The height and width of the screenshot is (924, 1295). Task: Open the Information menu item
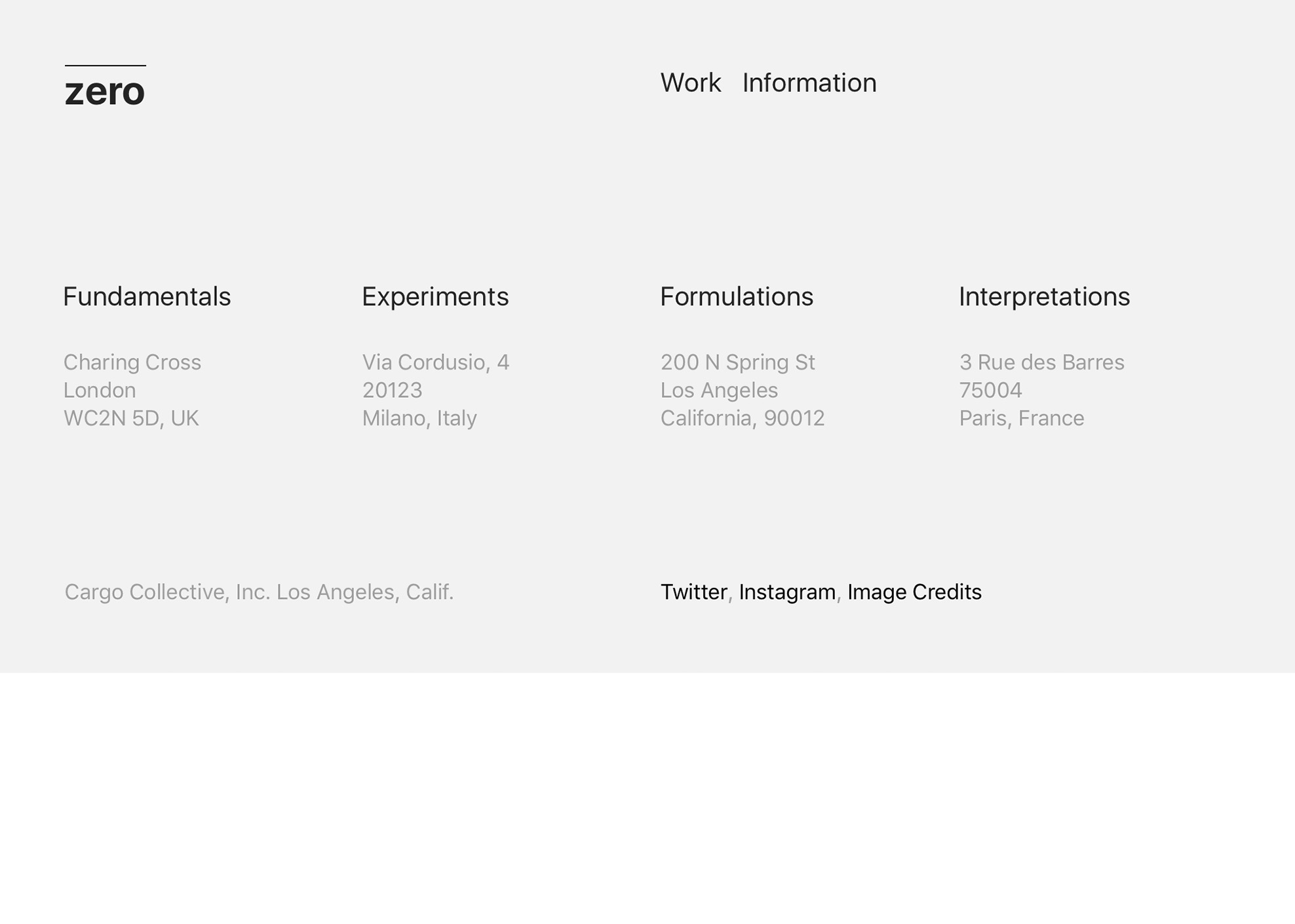click(x=809, y=83)
